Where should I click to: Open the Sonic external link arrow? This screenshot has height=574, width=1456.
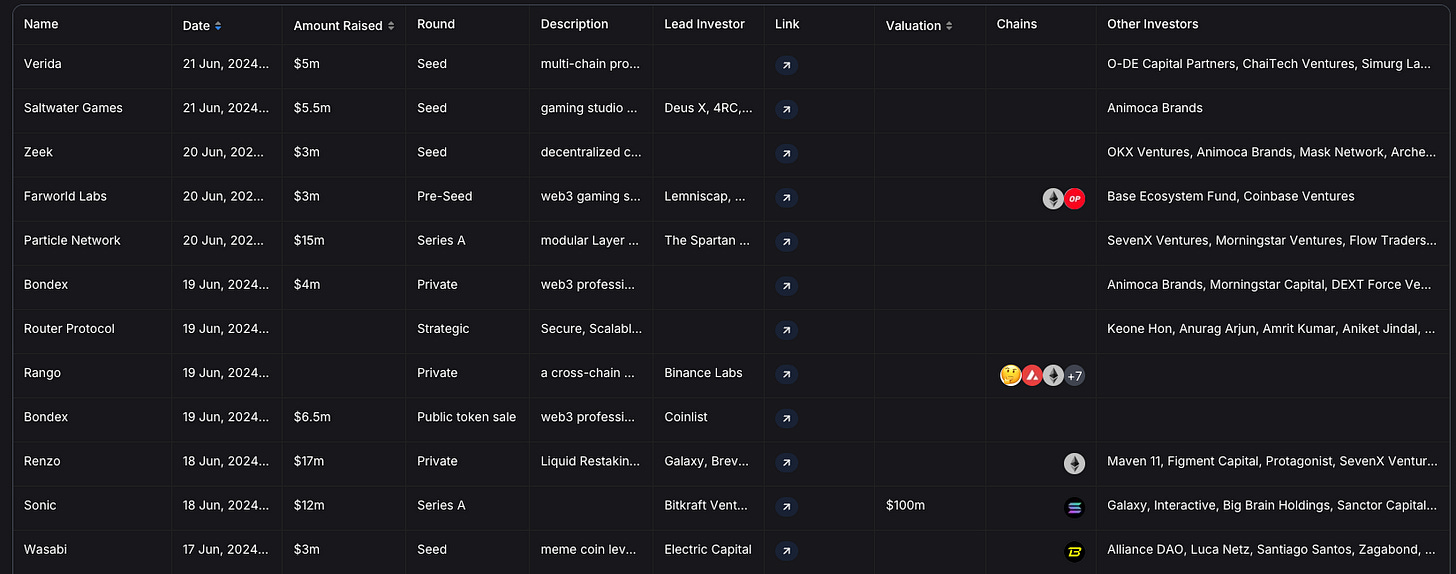[x=787, y=506]
